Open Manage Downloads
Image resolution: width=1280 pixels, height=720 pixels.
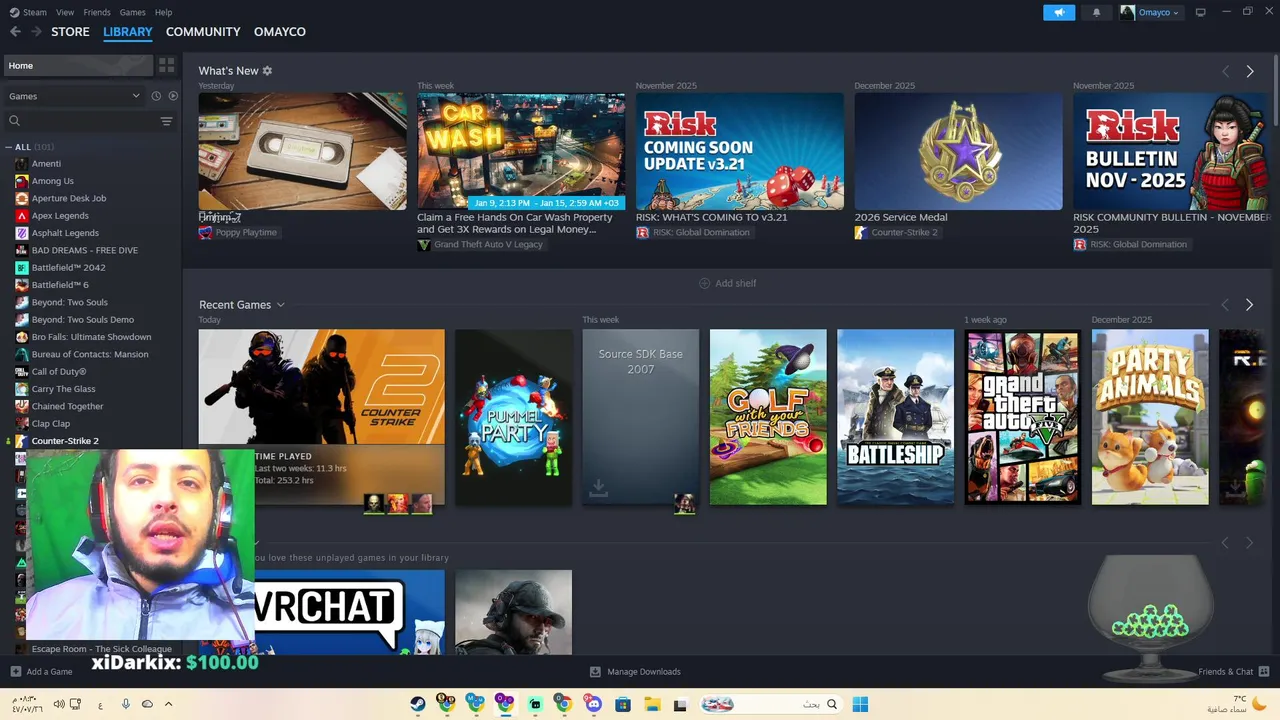point(635,672)
